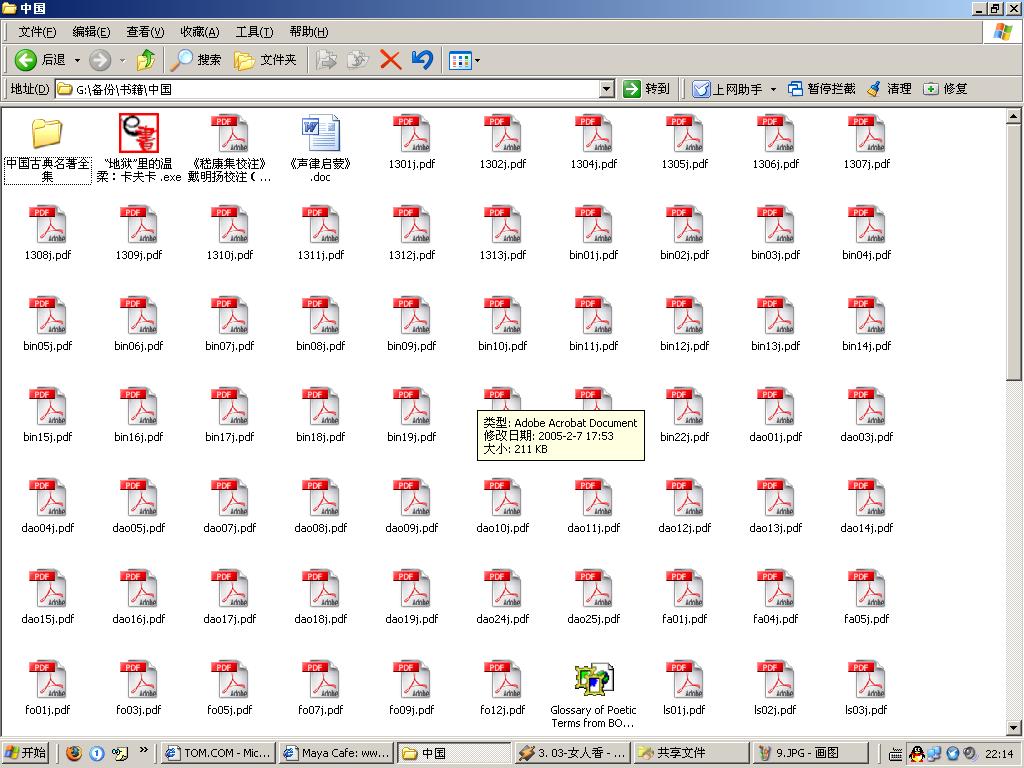Open the 工具(T) menu
The height and width of the screenshot is (768, 1024).
(253, 32)
